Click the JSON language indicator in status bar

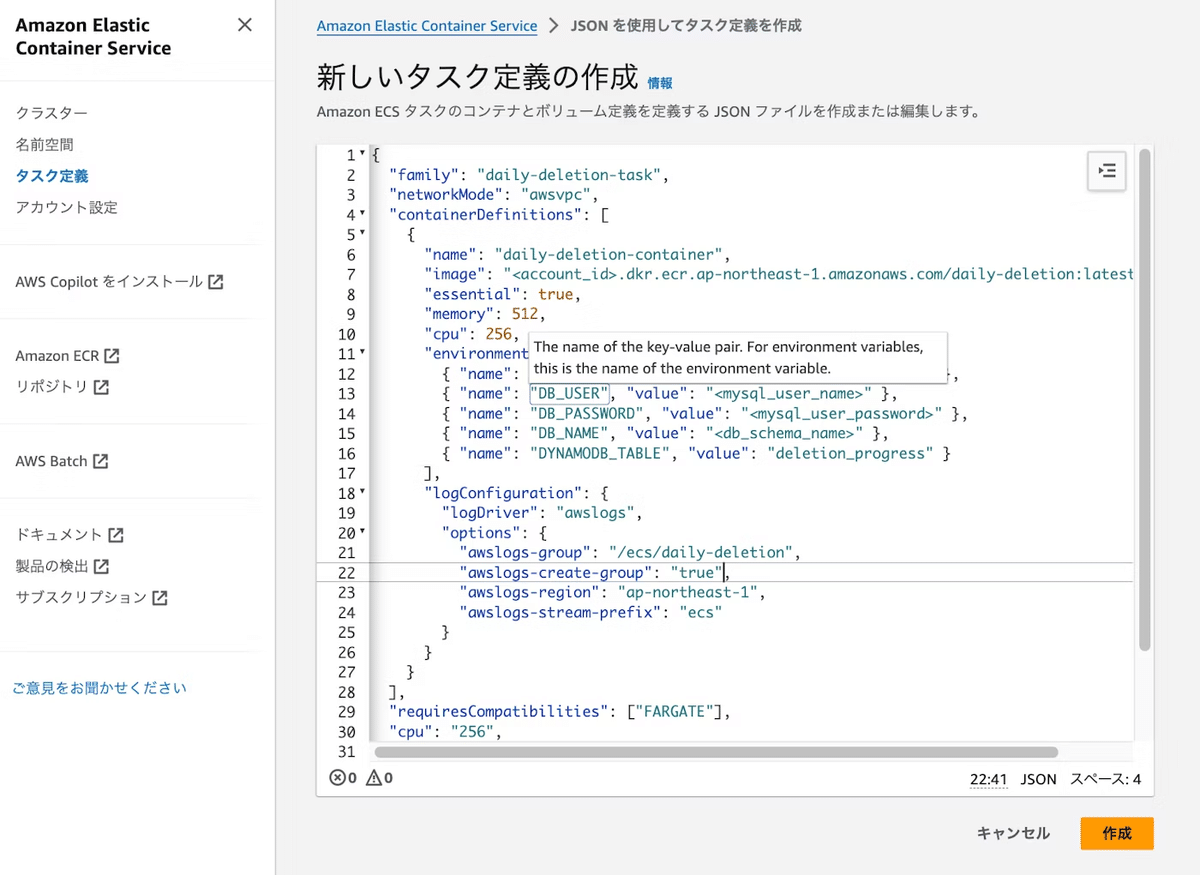click(1039, 779)
